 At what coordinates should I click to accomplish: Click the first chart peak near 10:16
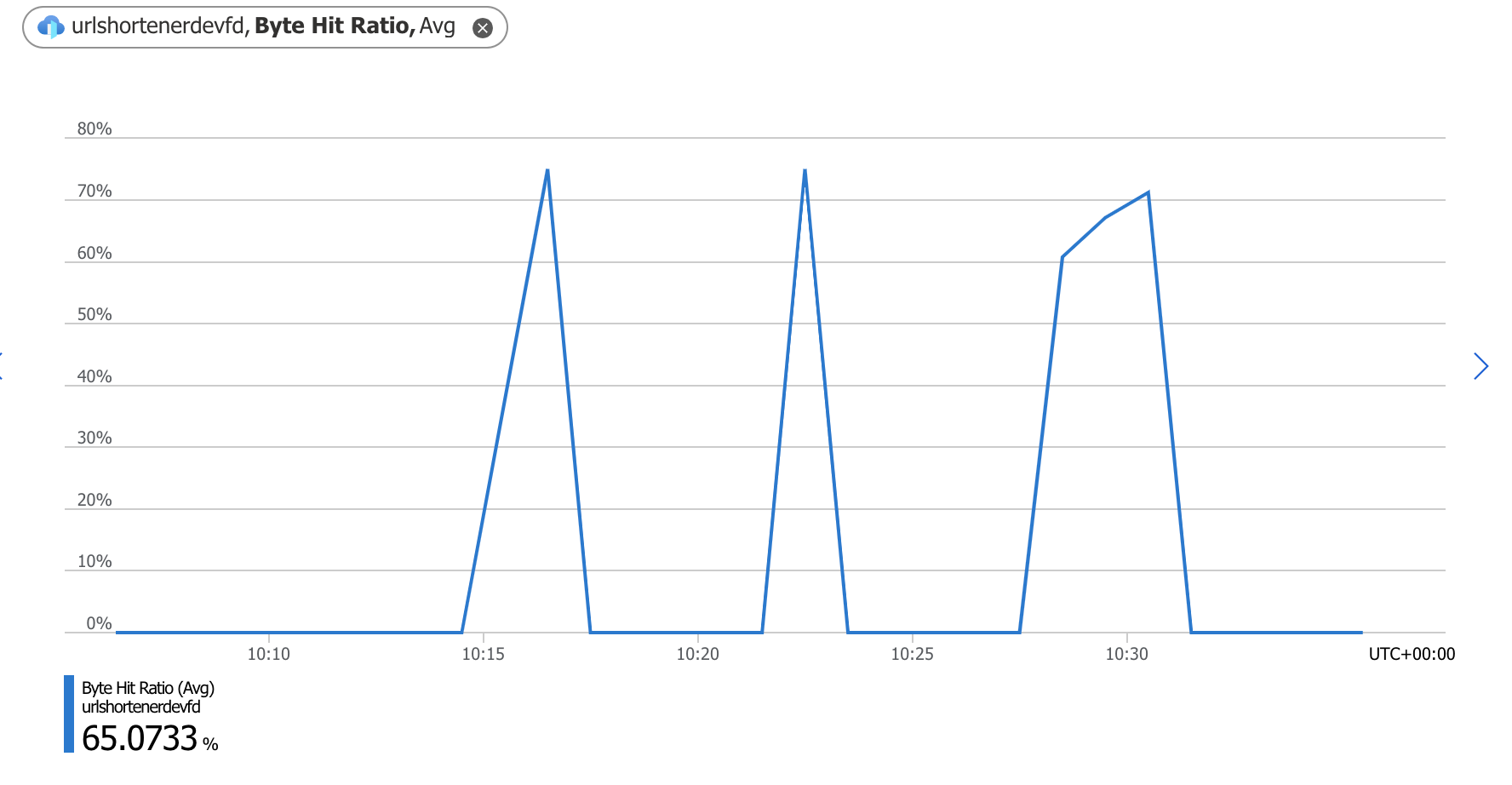[547, 170]
